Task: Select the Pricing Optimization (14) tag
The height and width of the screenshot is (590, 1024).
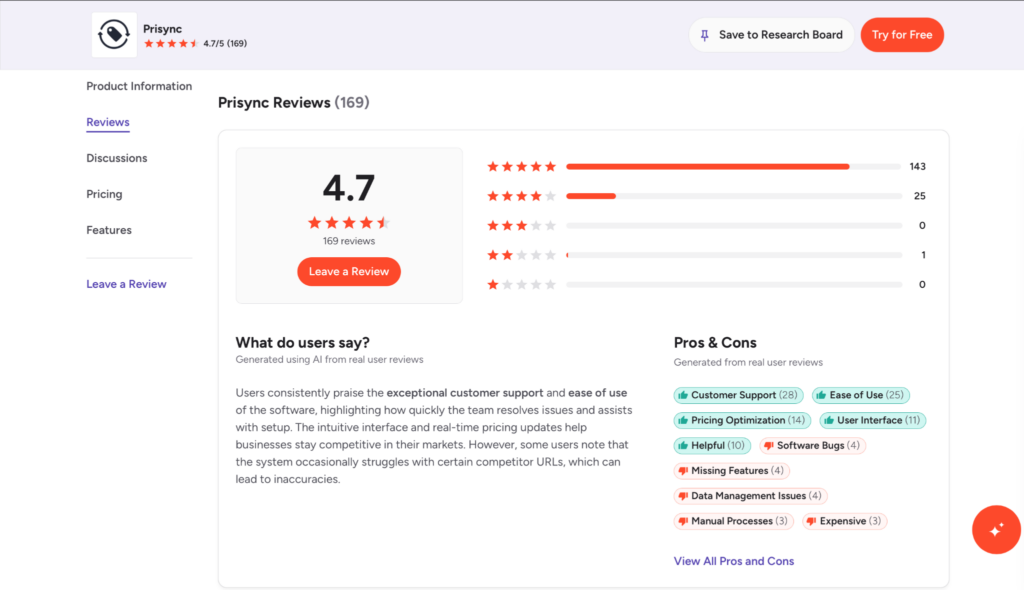Action: click(x=742, y=421)
